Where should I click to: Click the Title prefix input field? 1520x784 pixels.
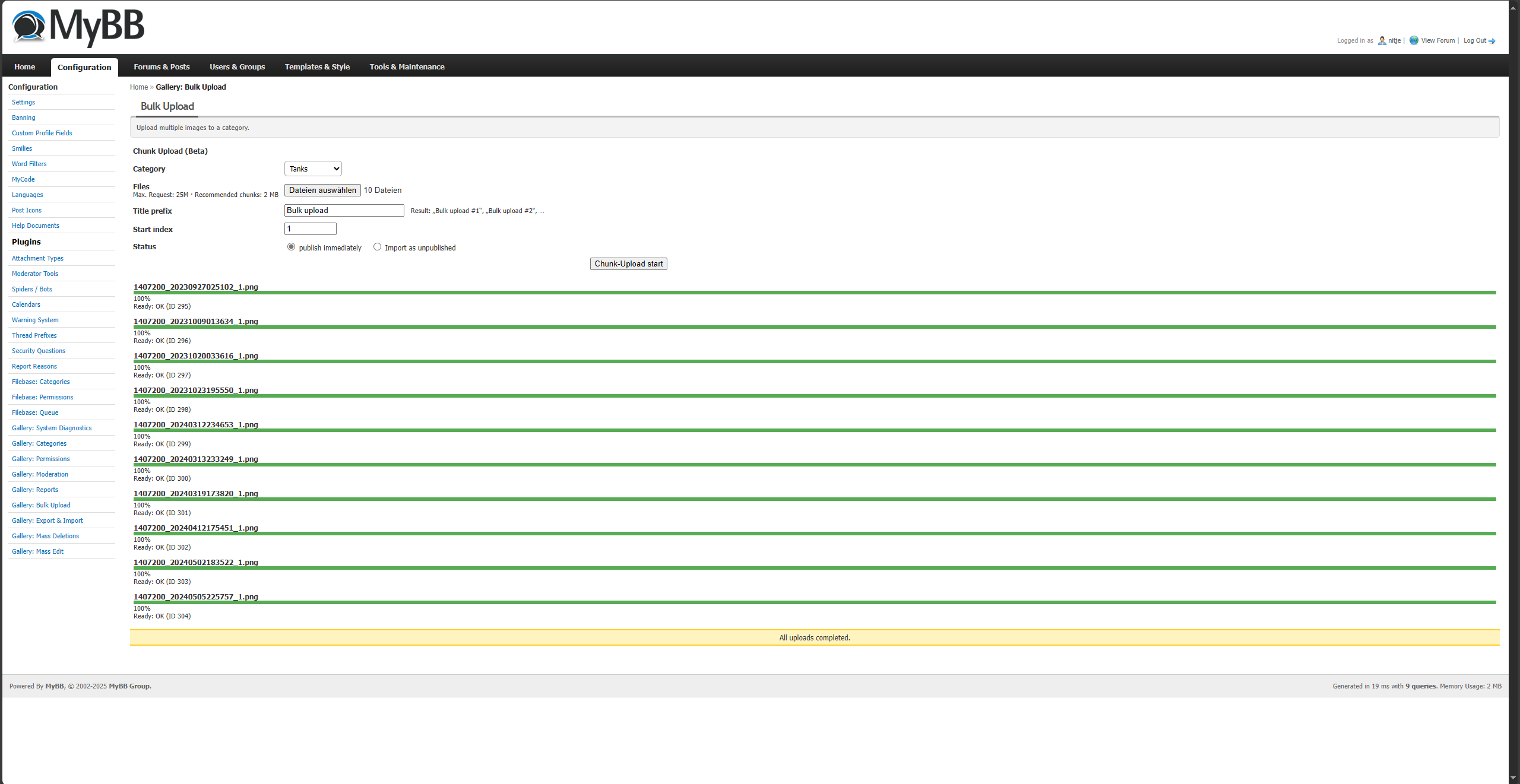pyautogui.click(x=344, y=211)
